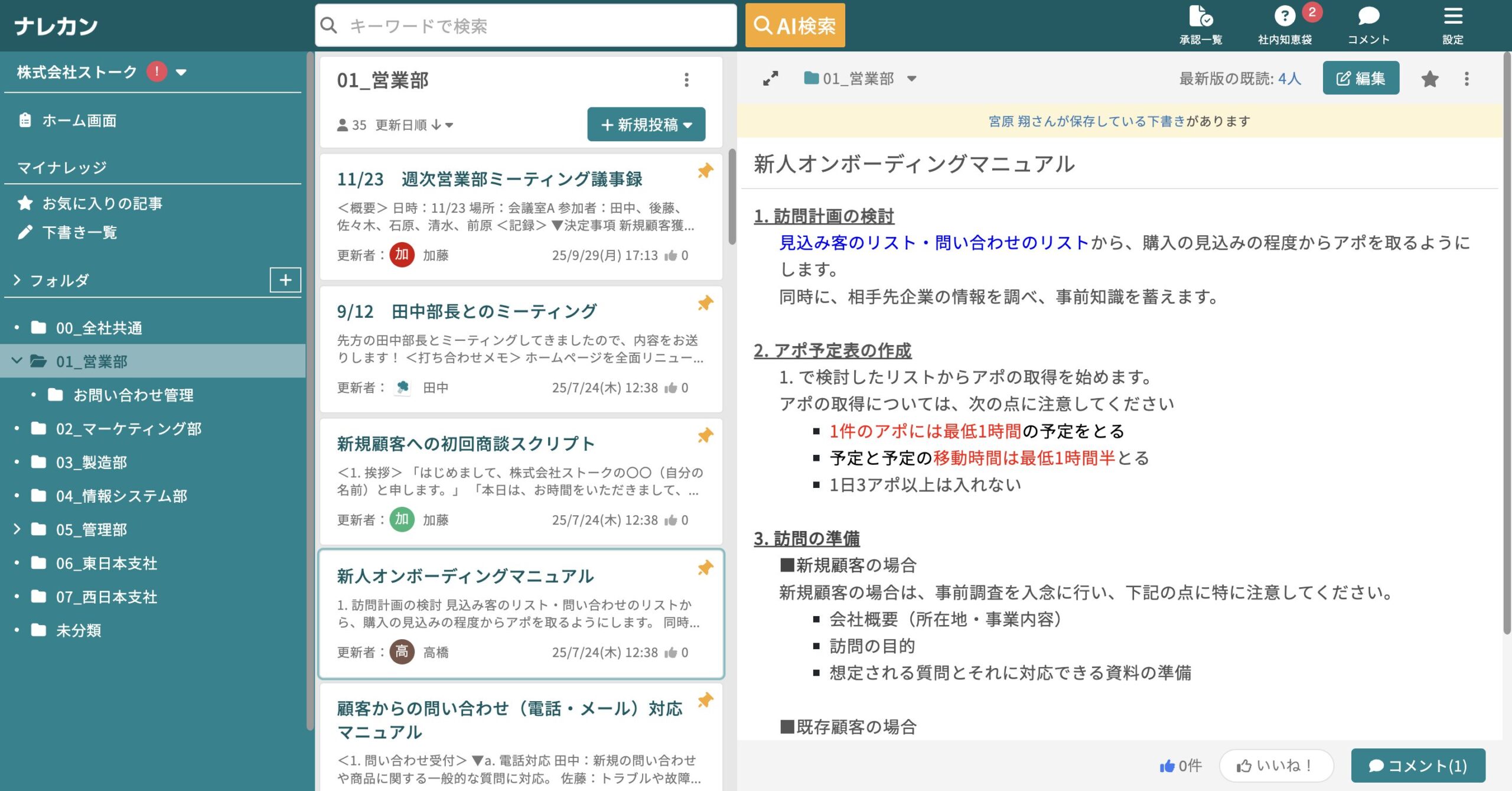
Task: Open コメント(1) button
Action: click(1418, 766)
